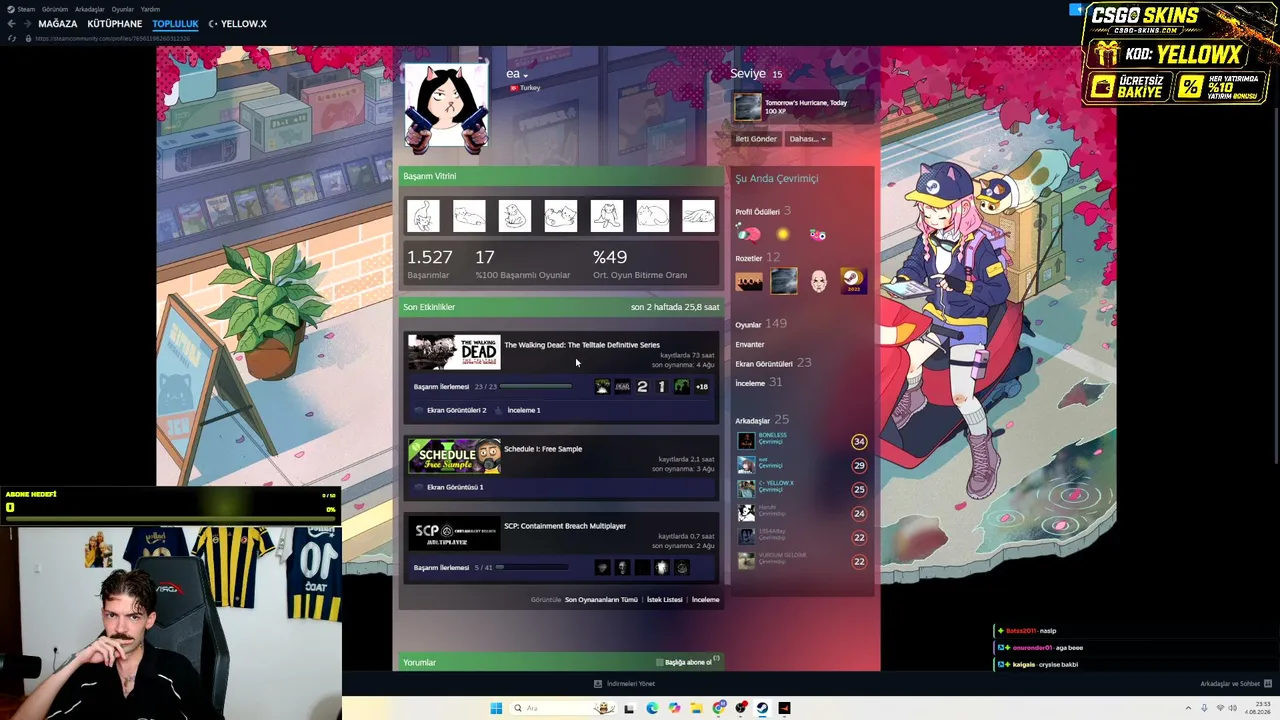Click the profile avatar image
Viewport: 1280px width, 720px height.
tap(446, 105)
